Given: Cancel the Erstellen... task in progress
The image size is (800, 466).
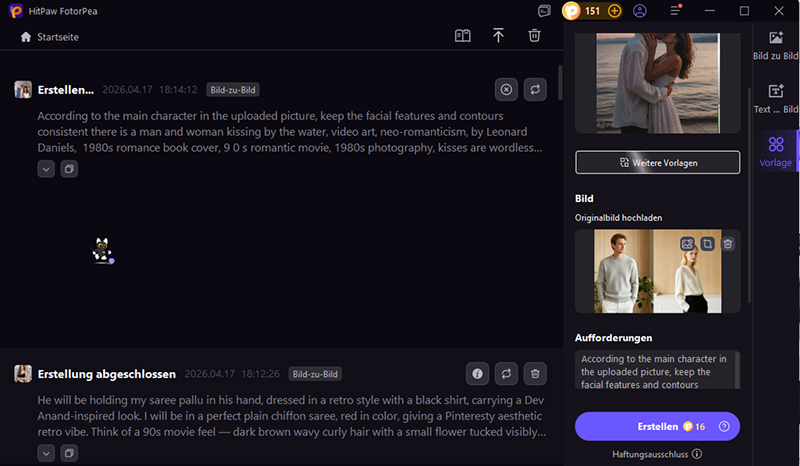Looking at the screenshot, I should point(506,89).
